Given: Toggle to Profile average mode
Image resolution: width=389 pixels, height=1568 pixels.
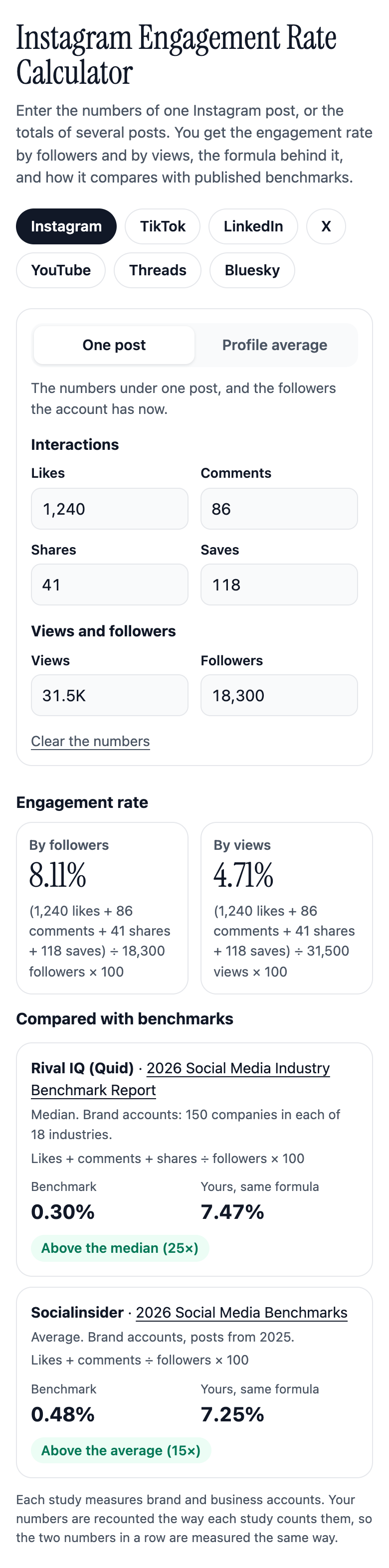Looking at the screenshot, I should 275,345.
